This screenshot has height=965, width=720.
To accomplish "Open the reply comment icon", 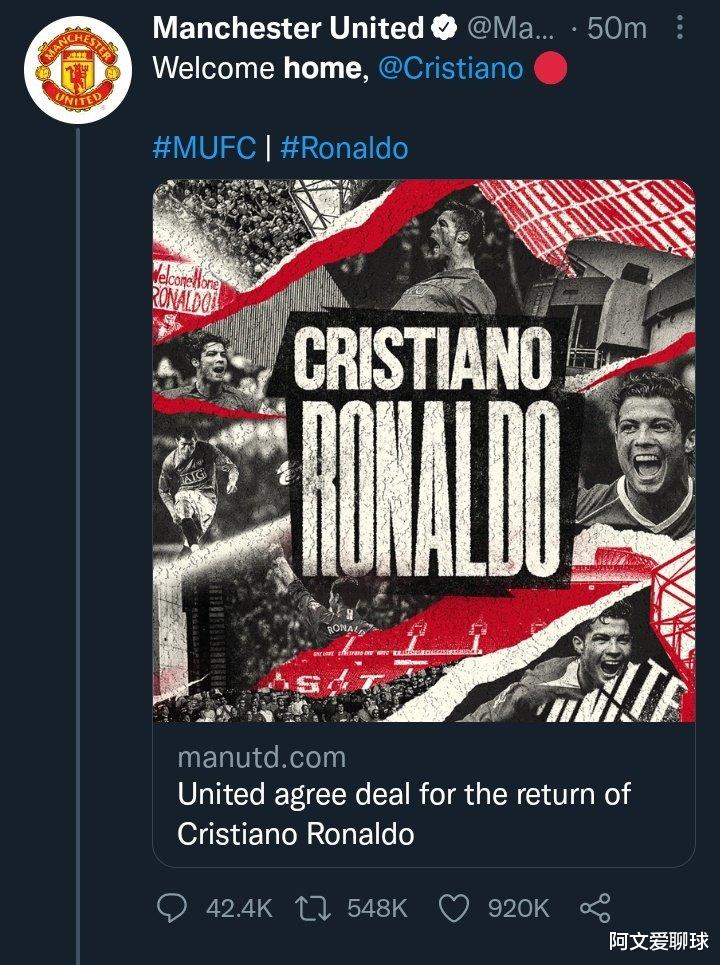I will pyautogui.click(x=172, y=908).
